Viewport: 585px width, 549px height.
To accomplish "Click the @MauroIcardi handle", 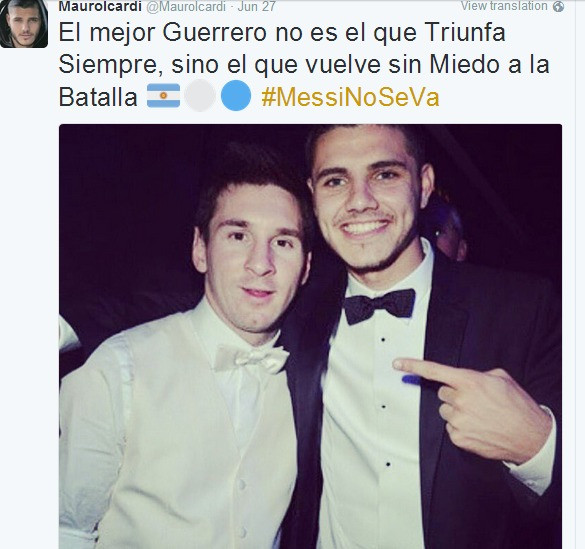I will pyautogui.click(x=185, y=7).
